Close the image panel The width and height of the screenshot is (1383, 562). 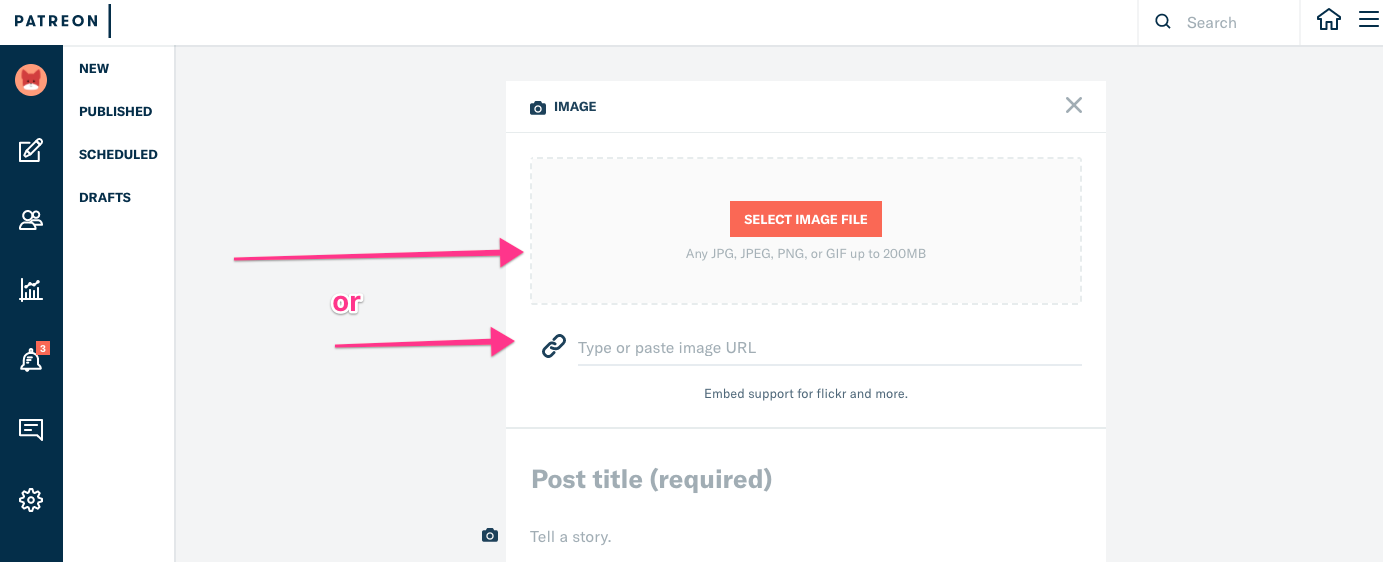(1073, 105)
